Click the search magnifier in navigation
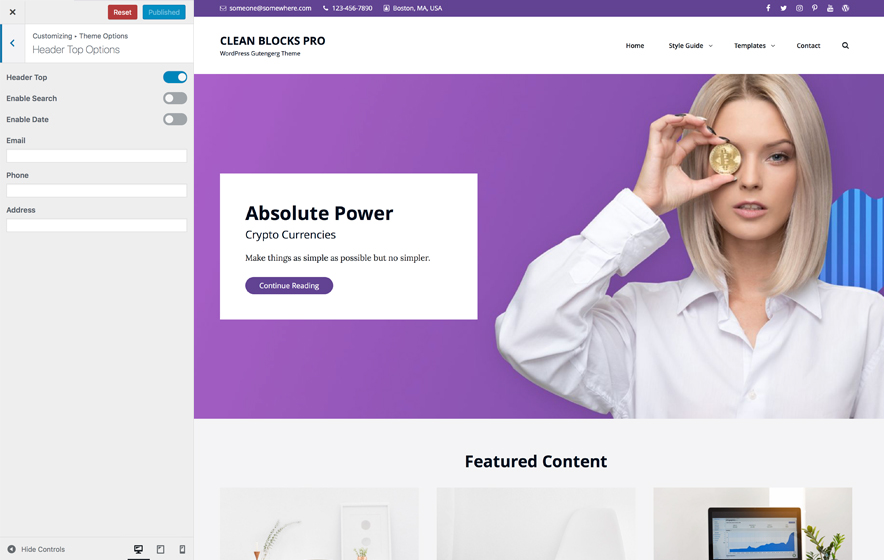Viewport: 884px width, 560px height. (x=845, y=46)
